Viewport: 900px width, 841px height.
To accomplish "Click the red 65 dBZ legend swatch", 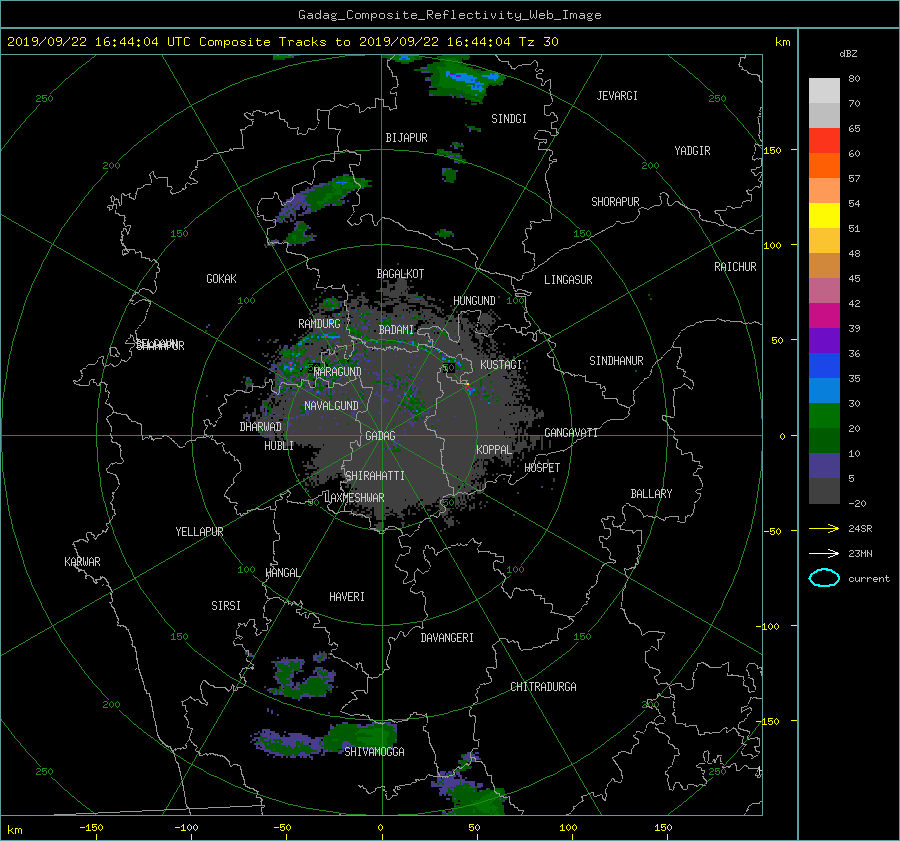I will click(824, 141).
